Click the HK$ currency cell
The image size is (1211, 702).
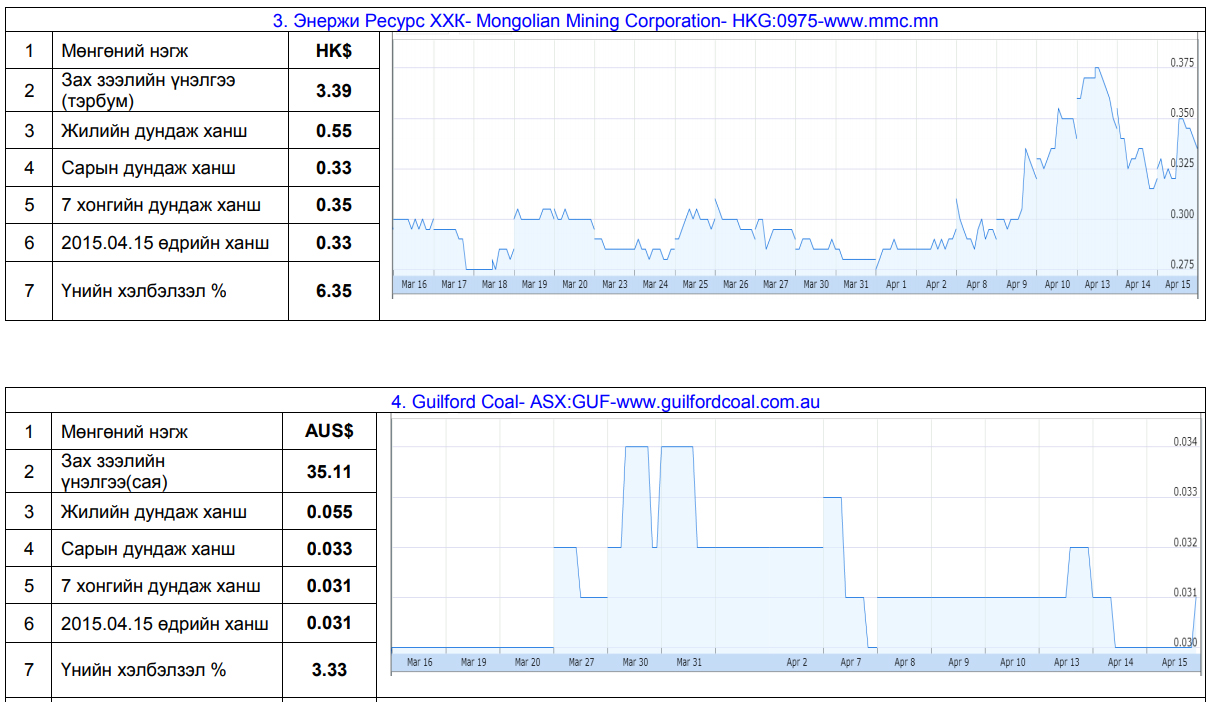click(x=333, y=50)
